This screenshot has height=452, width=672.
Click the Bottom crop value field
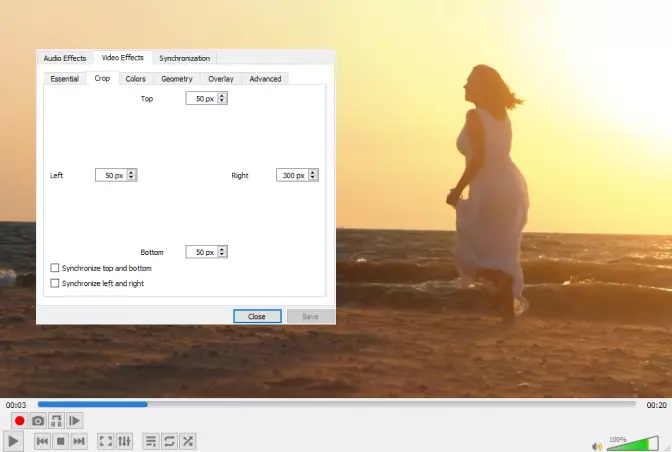[201, 252]
